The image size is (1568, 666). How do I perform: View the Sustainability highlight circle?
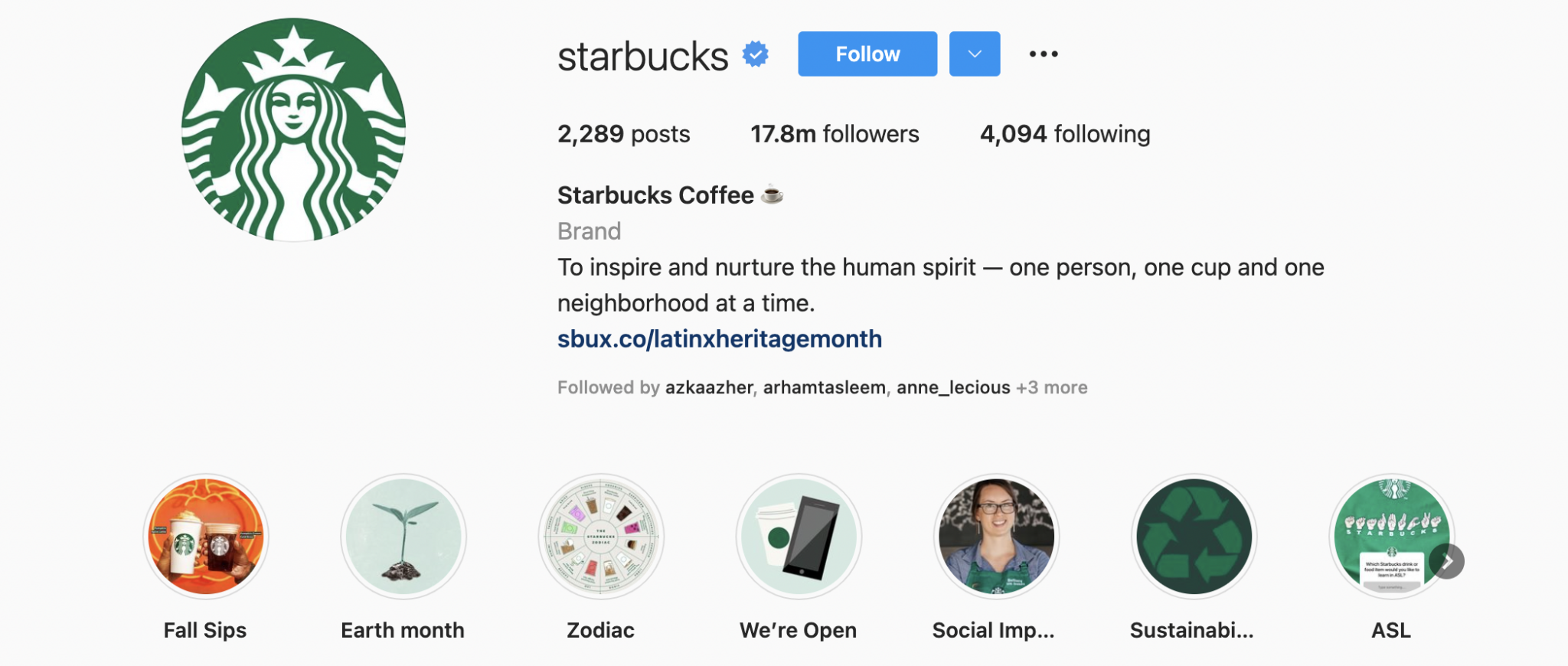[1194, 537]
